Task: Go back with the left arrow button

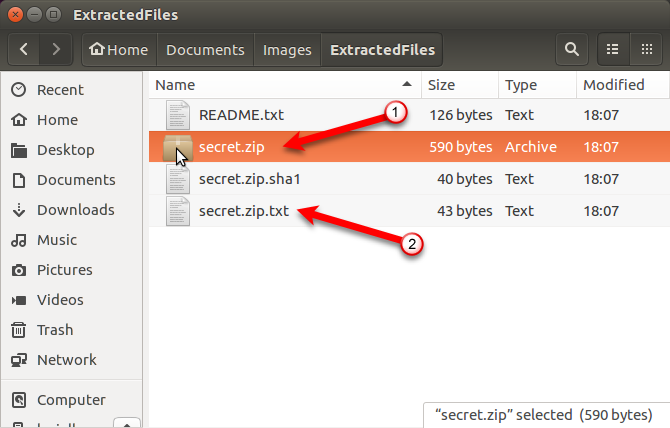Action: pyautogui.click(x=24, y=50)
